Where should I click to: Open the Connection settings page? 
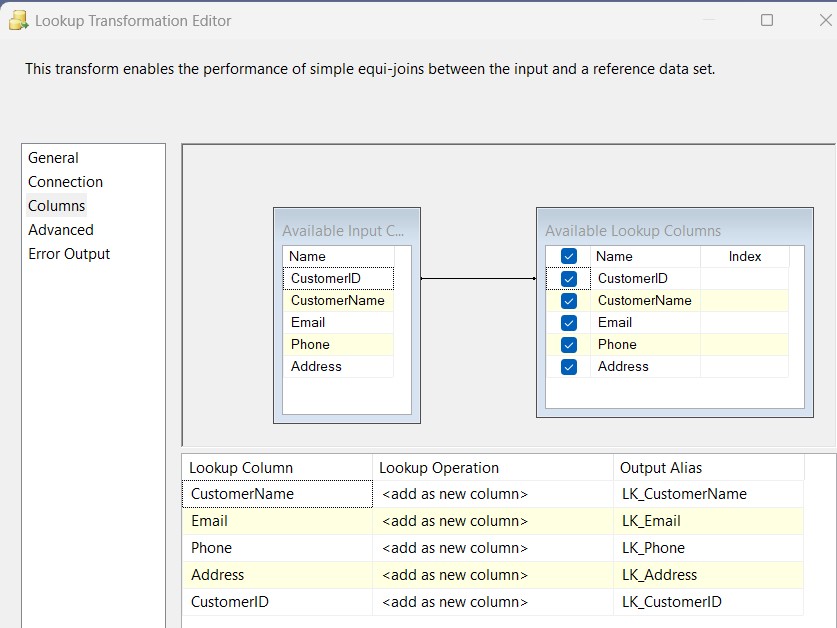coord(65,181)
